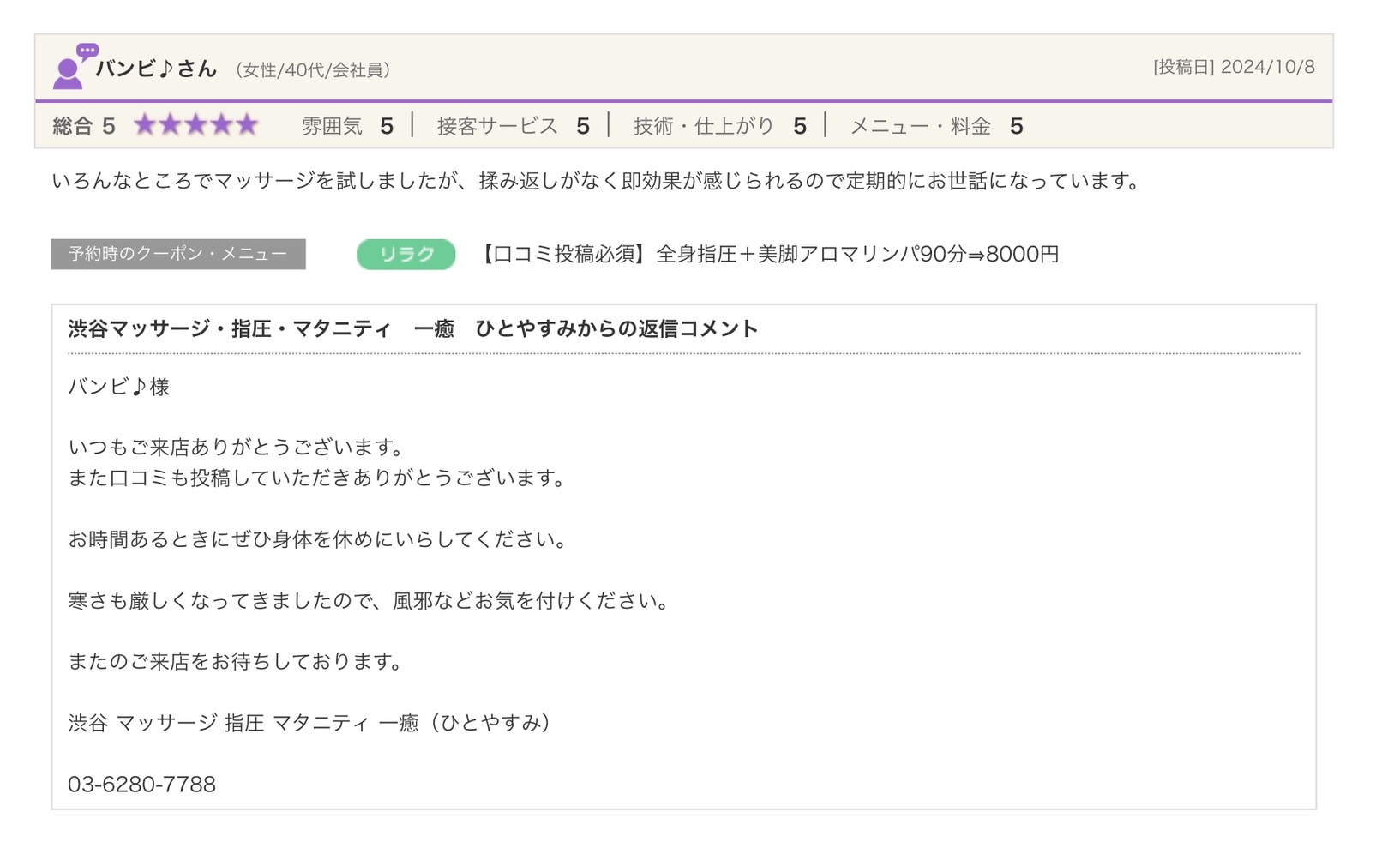
Task: Click the 接客サービス 5 rating
Action: click(x=514, y=126)
